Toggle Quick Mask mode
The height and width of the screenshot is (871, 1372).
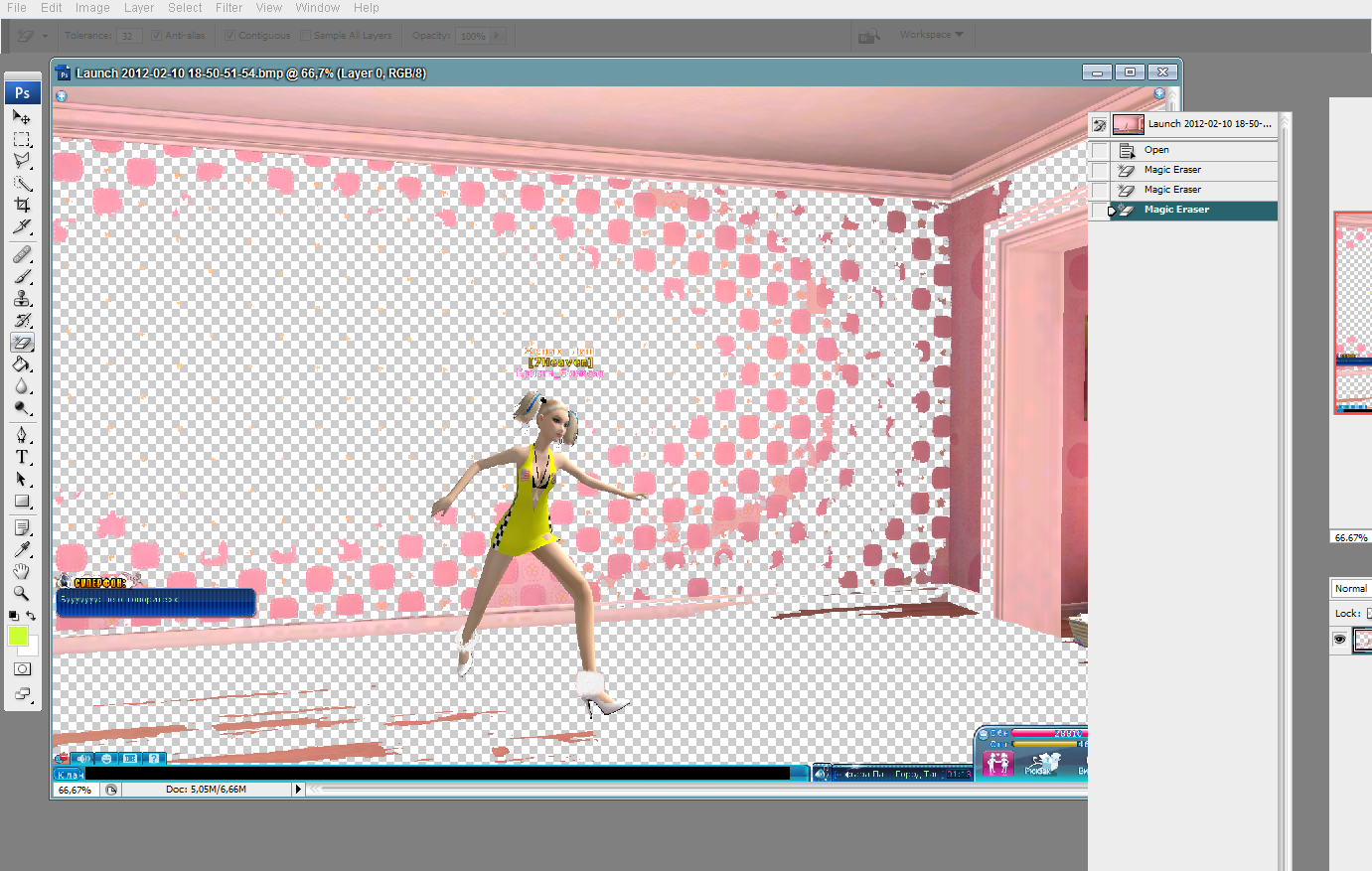22,669
